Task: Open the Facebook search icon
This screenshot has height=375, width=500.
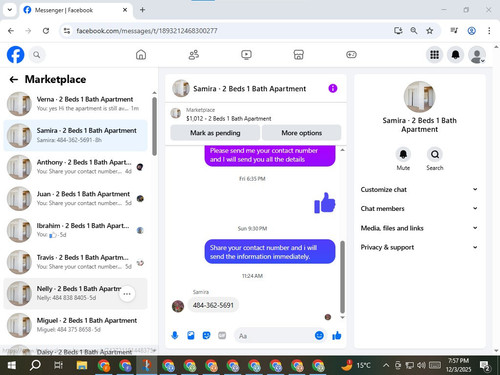Action: 37,55
